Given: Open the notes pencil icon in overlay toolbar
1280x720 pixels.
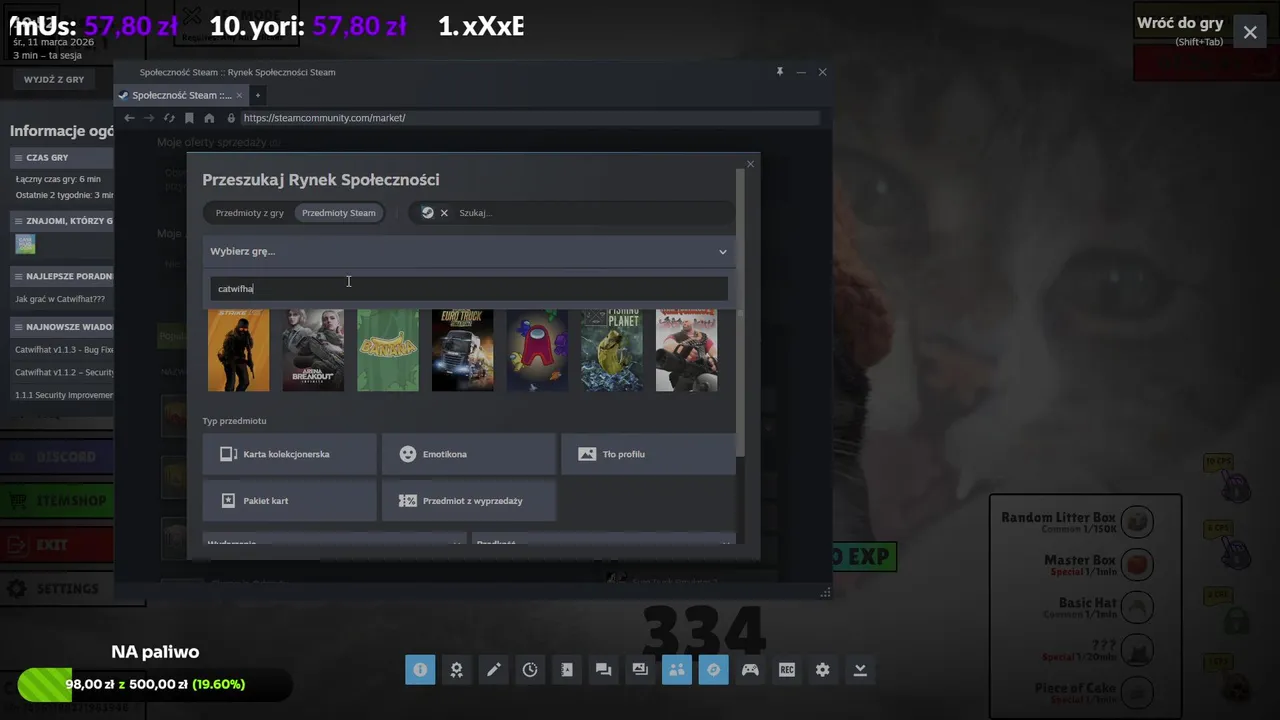Looking at the screenshot, I should (493, 670).
